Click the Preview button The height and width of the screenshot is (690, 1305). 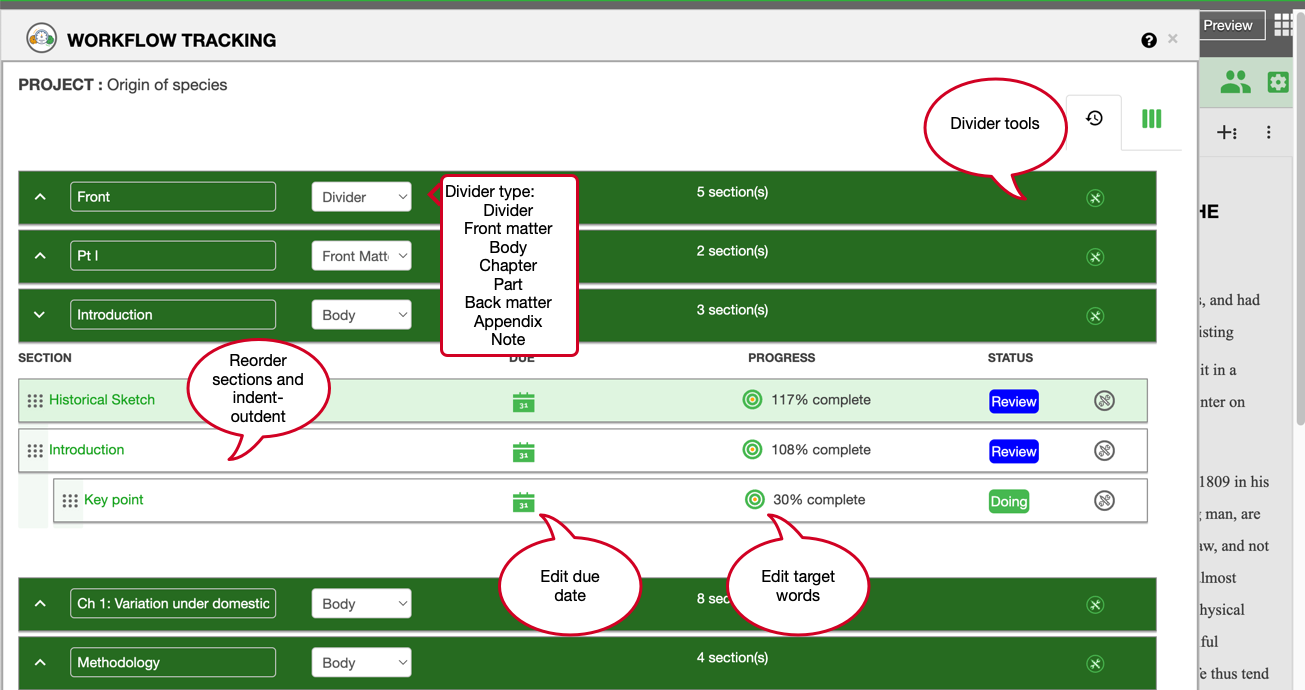click(1227, 25)
